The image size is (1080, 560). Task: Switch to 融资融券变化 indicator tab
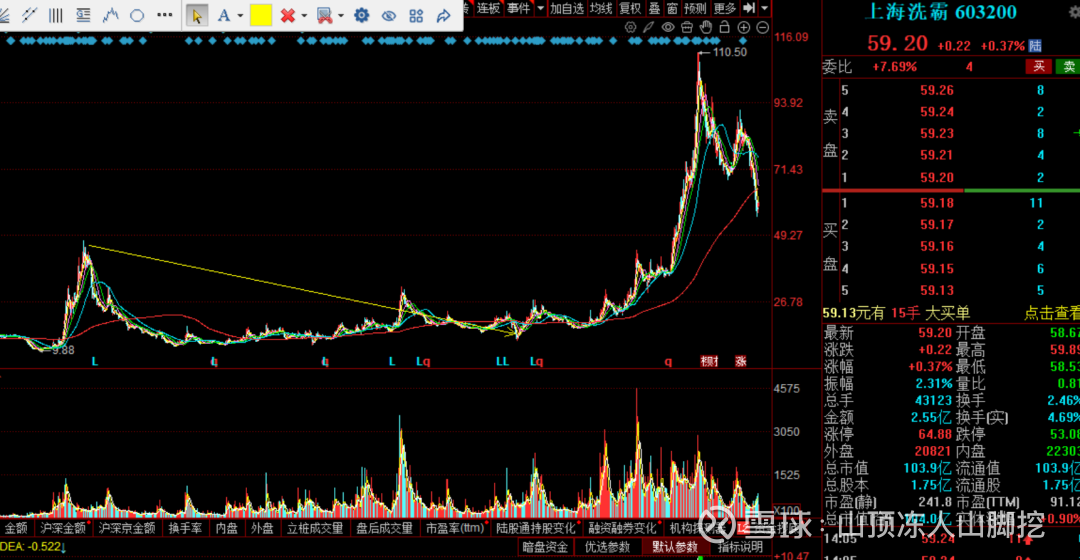tap(622, 528)
